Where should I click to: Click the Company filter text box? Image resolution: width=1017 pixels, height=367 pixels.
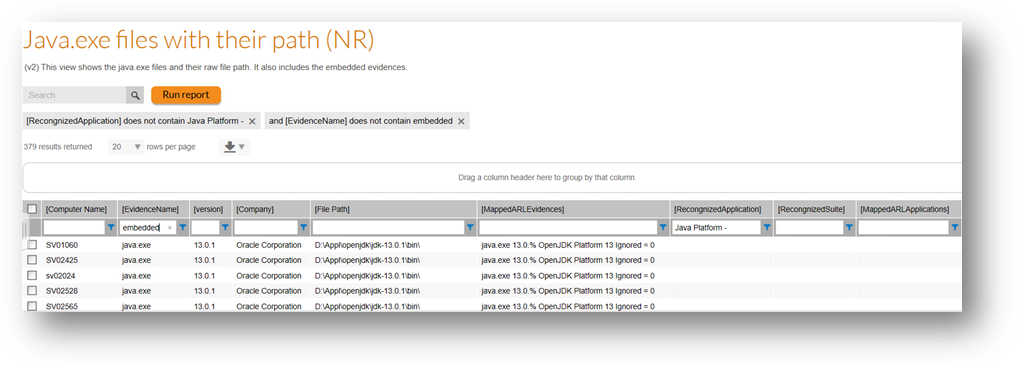tap(266, 228)
